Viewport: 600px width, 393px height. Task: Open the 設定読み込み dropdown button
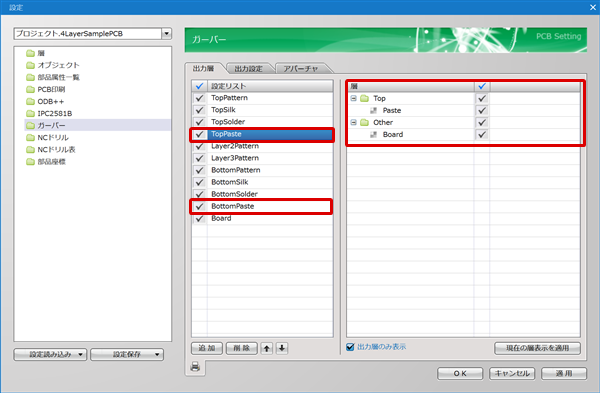pyautogui.click(x=50, y=354)
